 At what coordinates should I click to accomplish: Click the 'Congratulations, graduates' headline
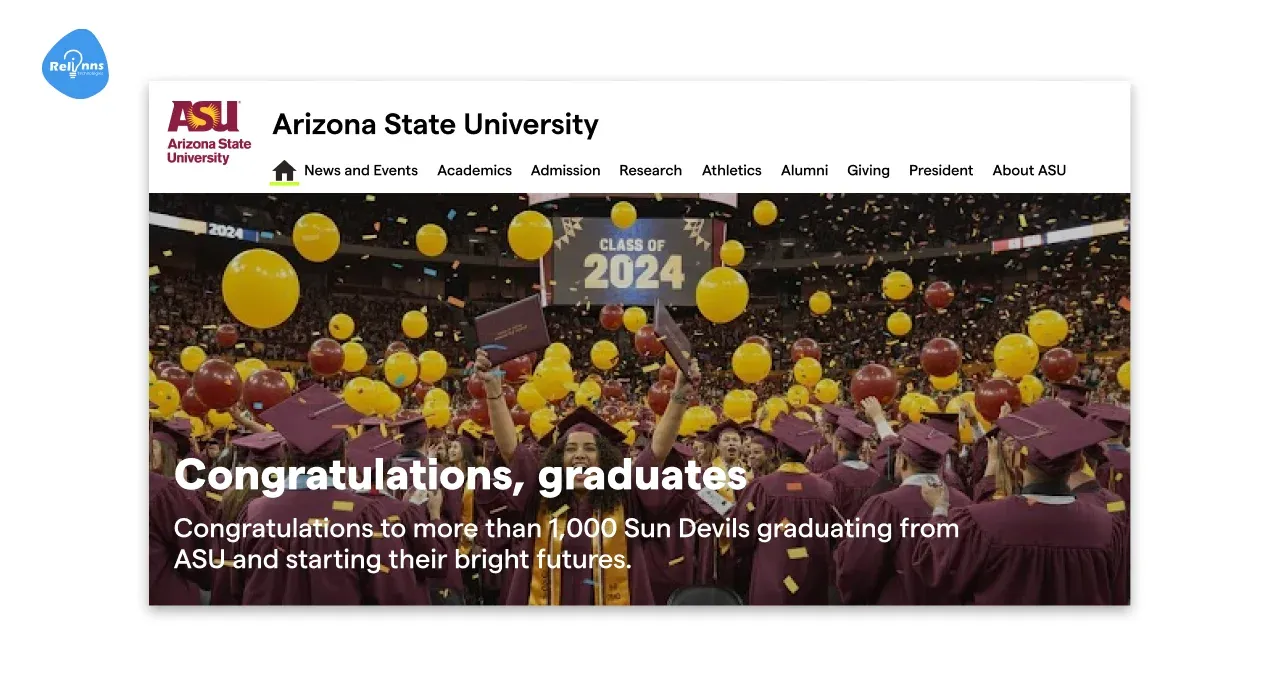point(461,475)
